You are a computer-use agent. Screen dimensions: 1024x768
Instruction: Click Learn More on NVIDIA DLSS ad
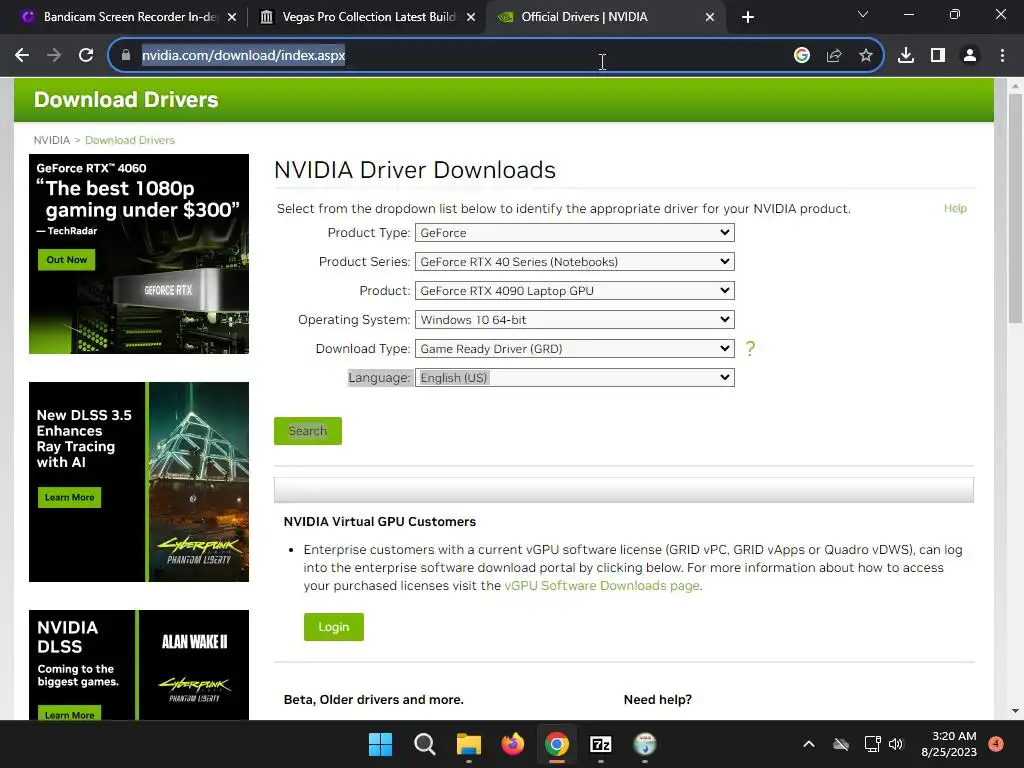coord(69,713)
